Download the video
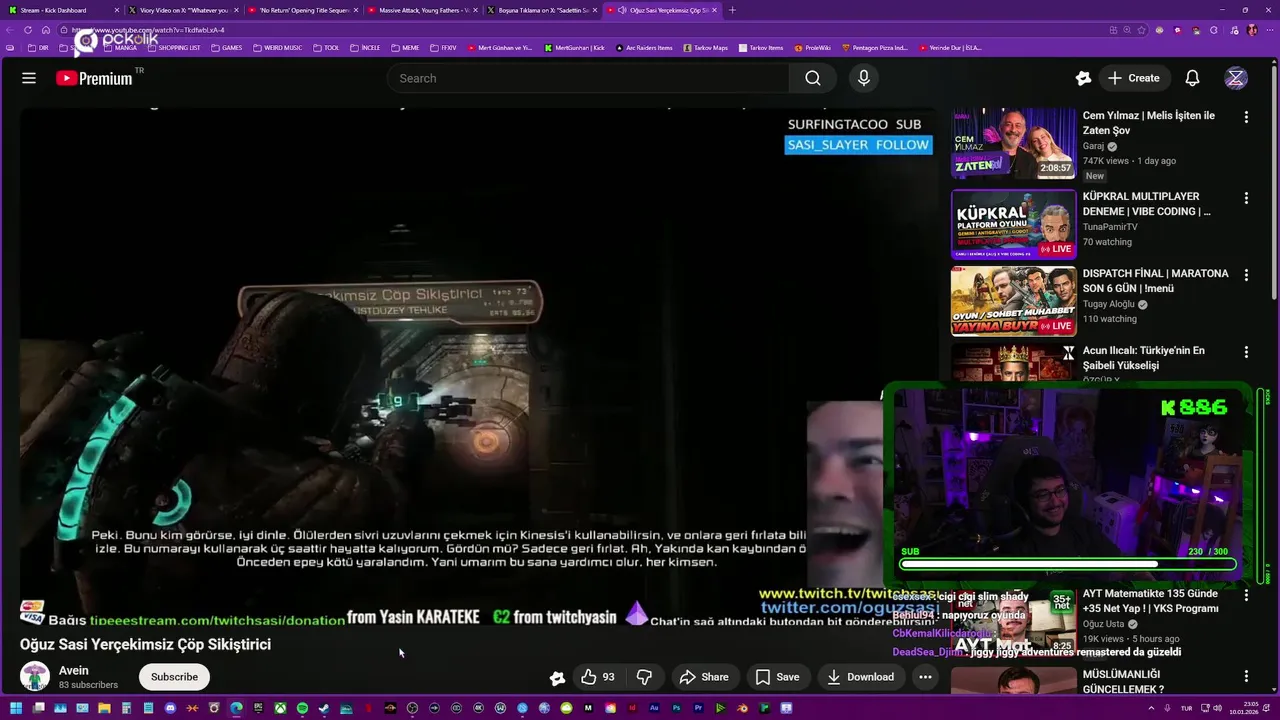The height and width of the screenshot is (720, 1280). point(860,677)
